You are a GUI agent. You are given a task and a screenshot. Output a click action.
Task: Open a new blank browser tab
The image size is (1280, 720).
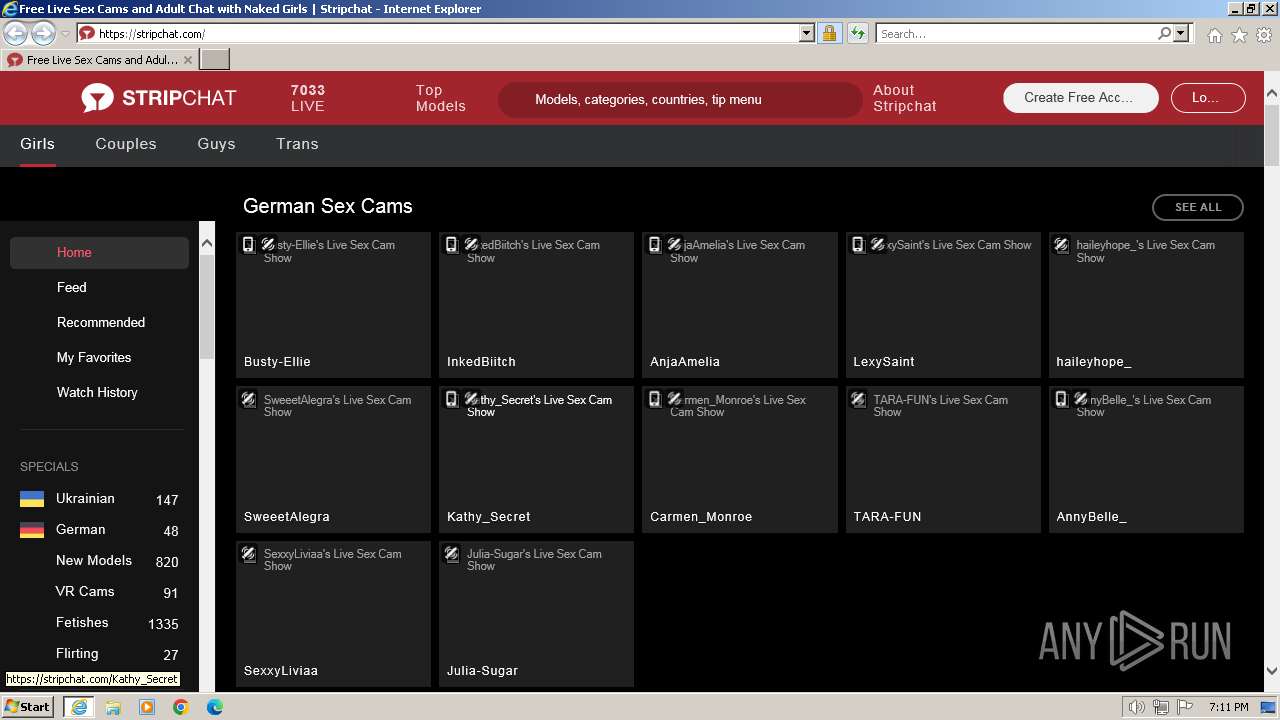tap(214, 60)
